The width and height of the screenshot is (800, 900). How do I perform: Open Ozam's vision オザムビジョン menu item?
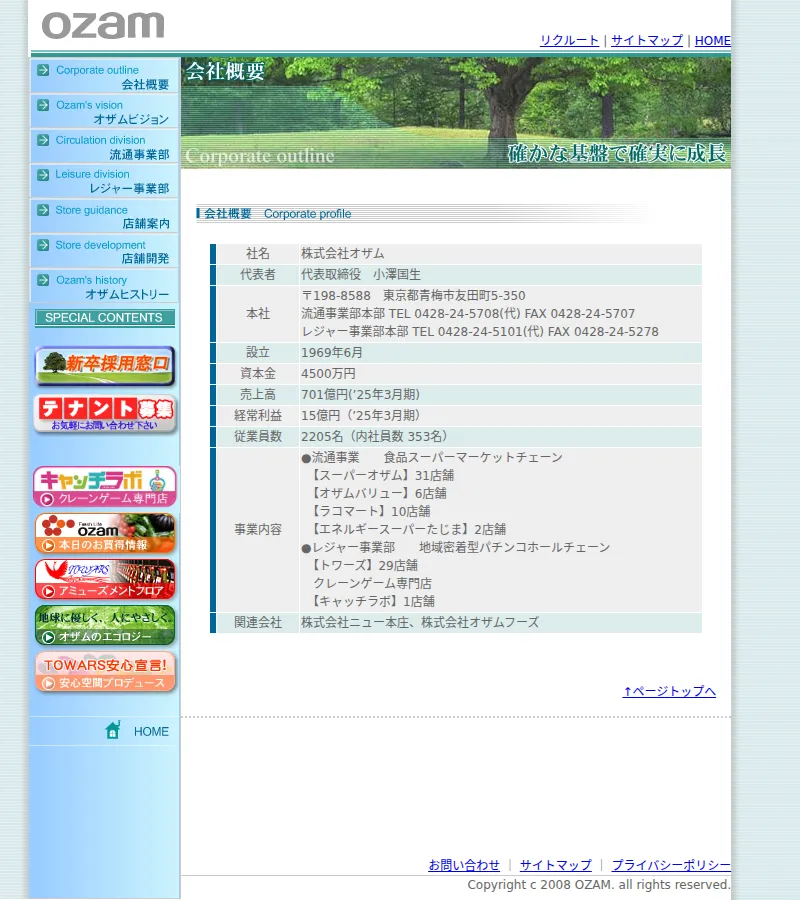point(104,112)
